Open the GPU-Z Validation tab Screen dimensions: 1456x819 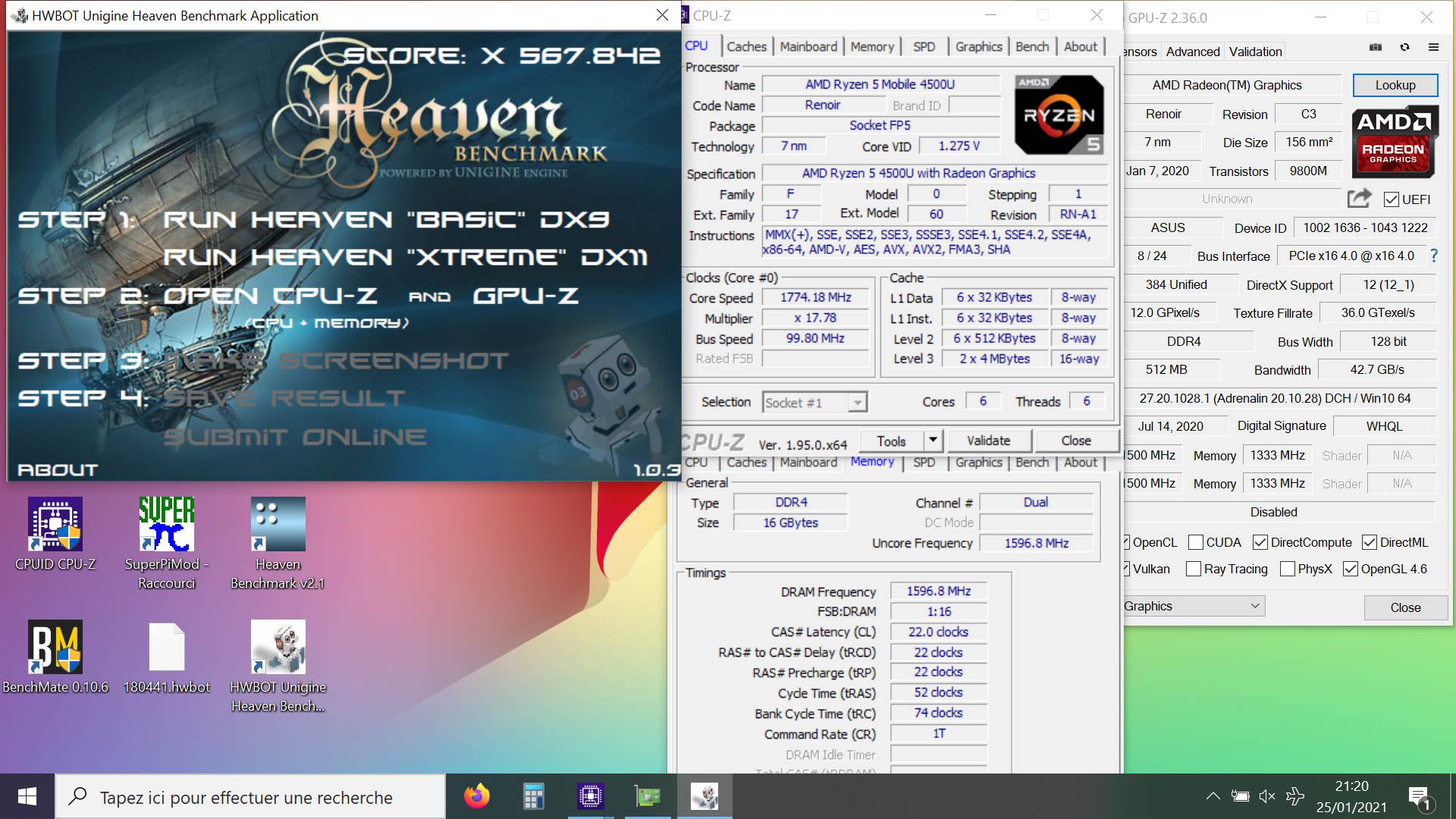(1255, 52)
